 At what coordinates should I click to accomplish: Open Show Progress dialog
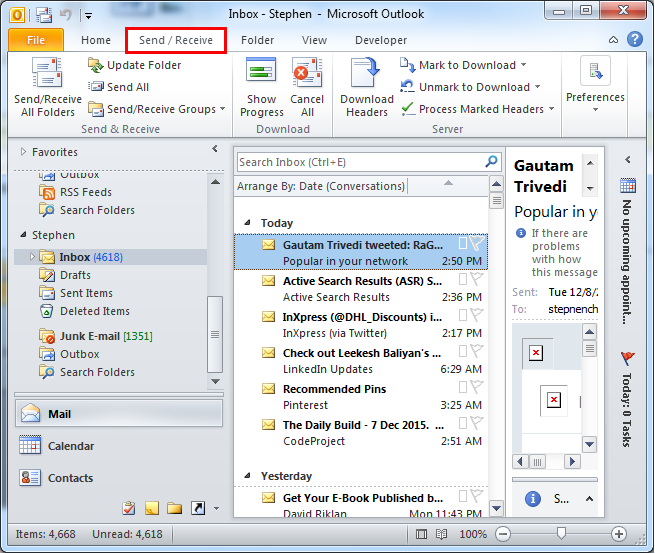coord(261,88)
